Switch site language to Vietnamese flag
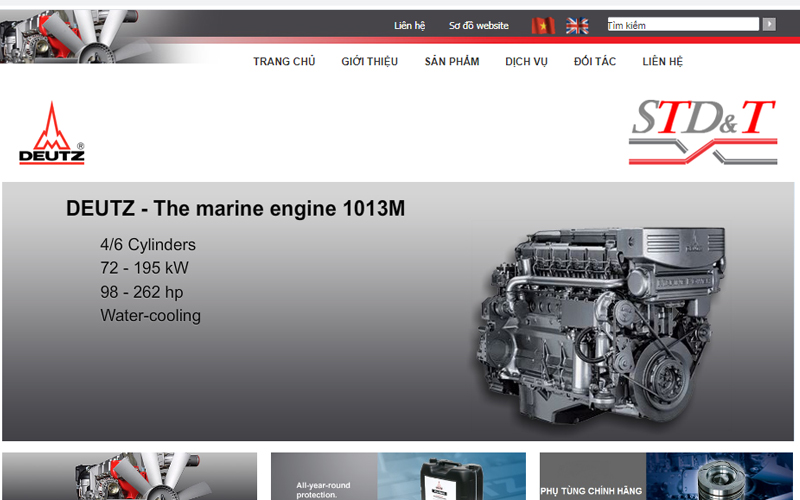The height and width of the screenshot is (500, 800). 543,26
